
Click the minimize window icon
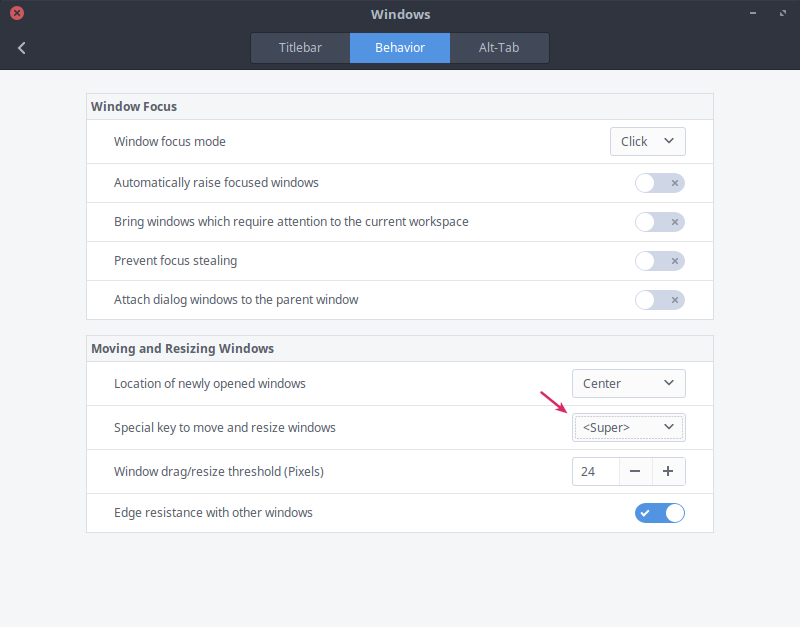tap(752, 13)
